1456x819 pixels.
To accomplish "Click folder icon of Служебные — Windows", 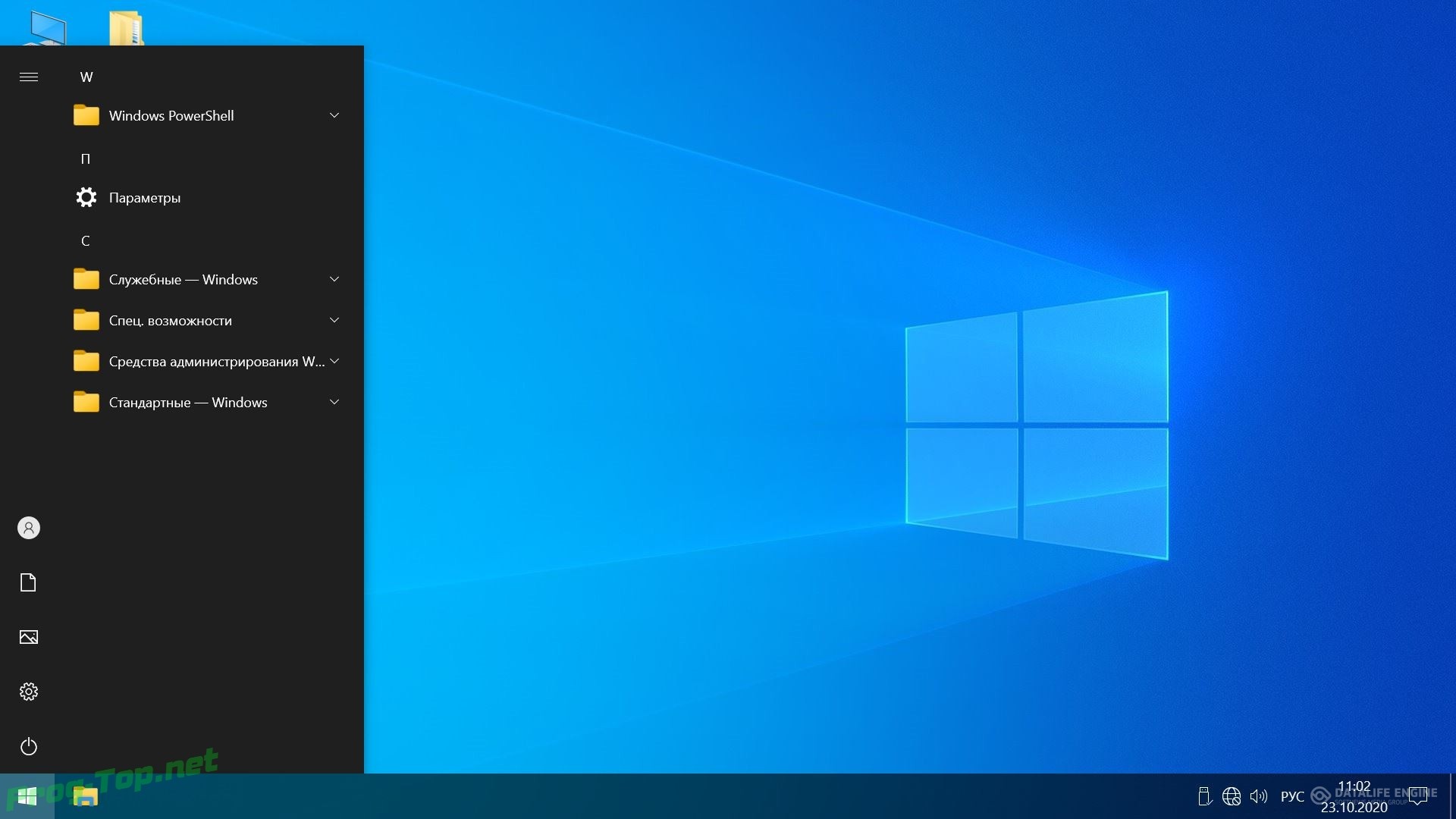I will coord(86,279).
